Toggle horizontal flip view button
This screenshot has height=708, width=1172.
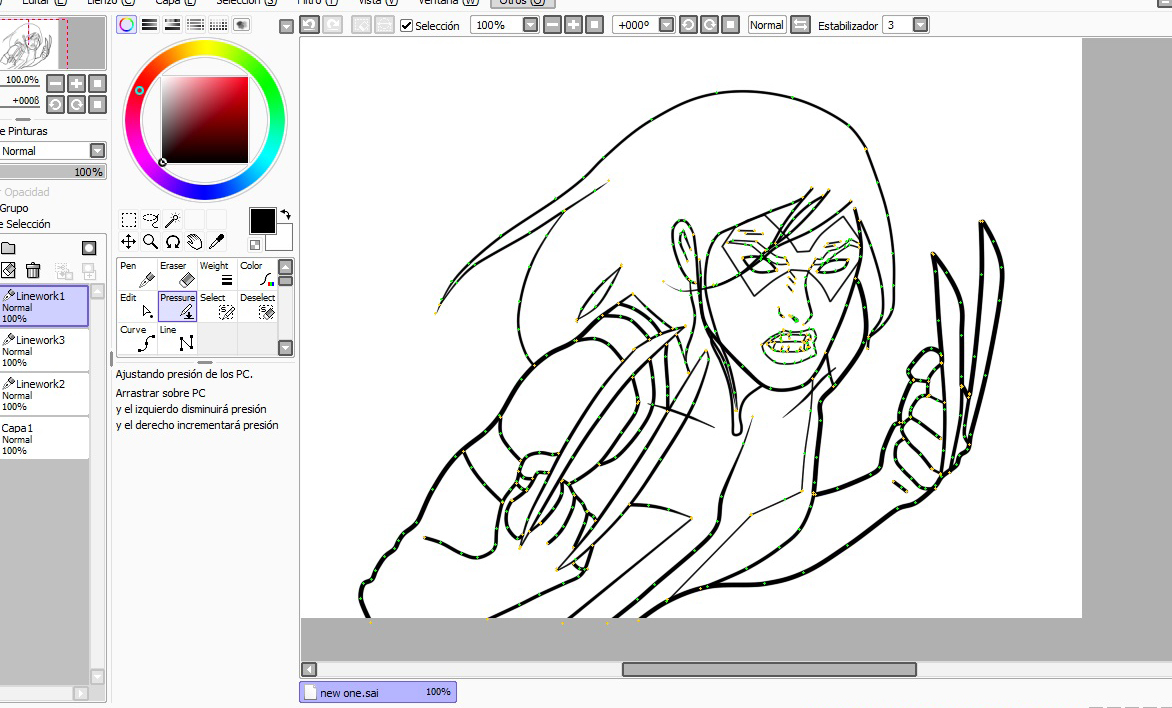[800, 25]
